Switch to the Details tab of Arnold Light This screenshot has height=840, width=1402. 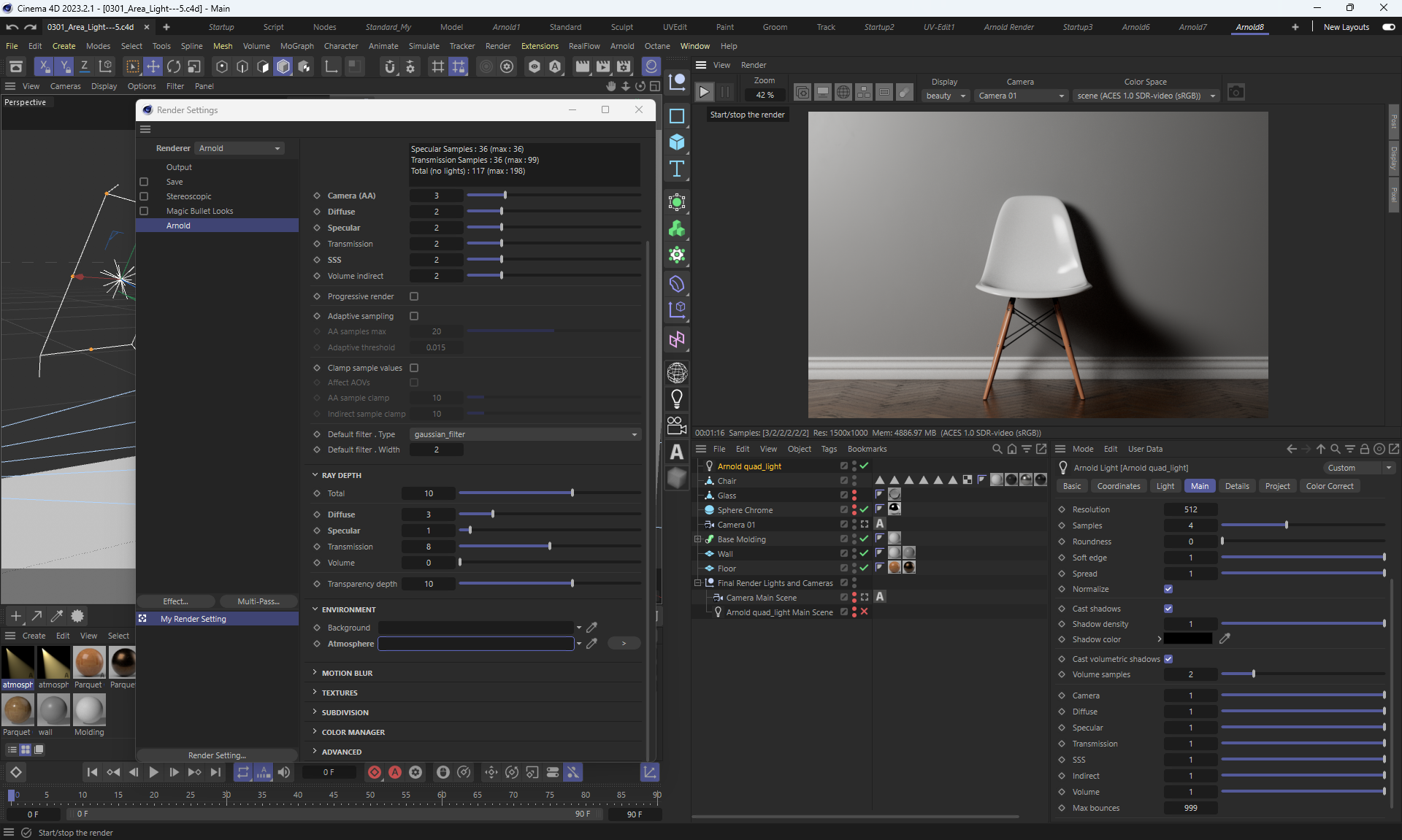point(1236,486)
